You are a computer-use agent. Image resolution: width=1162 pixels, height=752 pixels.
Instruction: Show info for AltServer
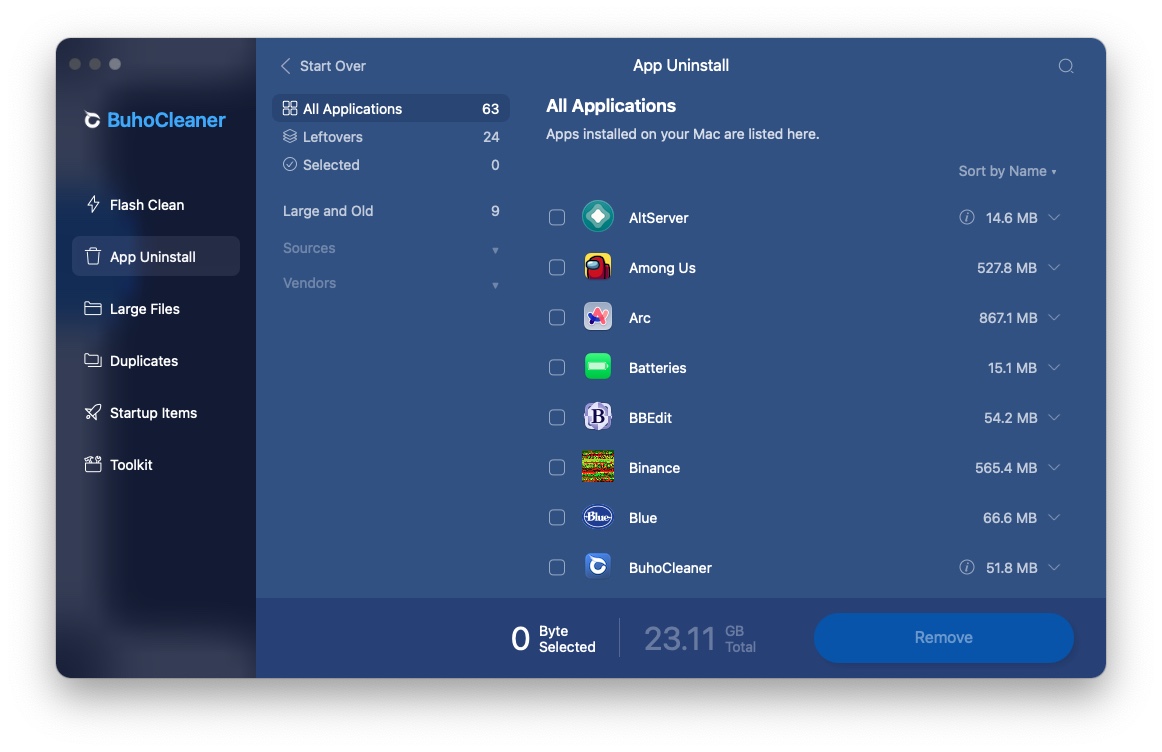[966, 217]
